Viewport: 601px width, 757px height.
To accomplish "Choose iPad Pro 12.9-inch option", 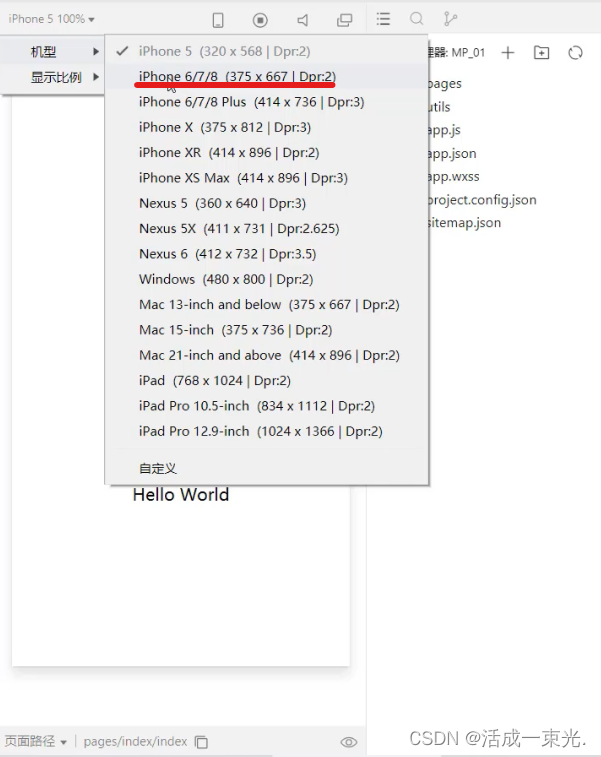I will click(266, 431).
